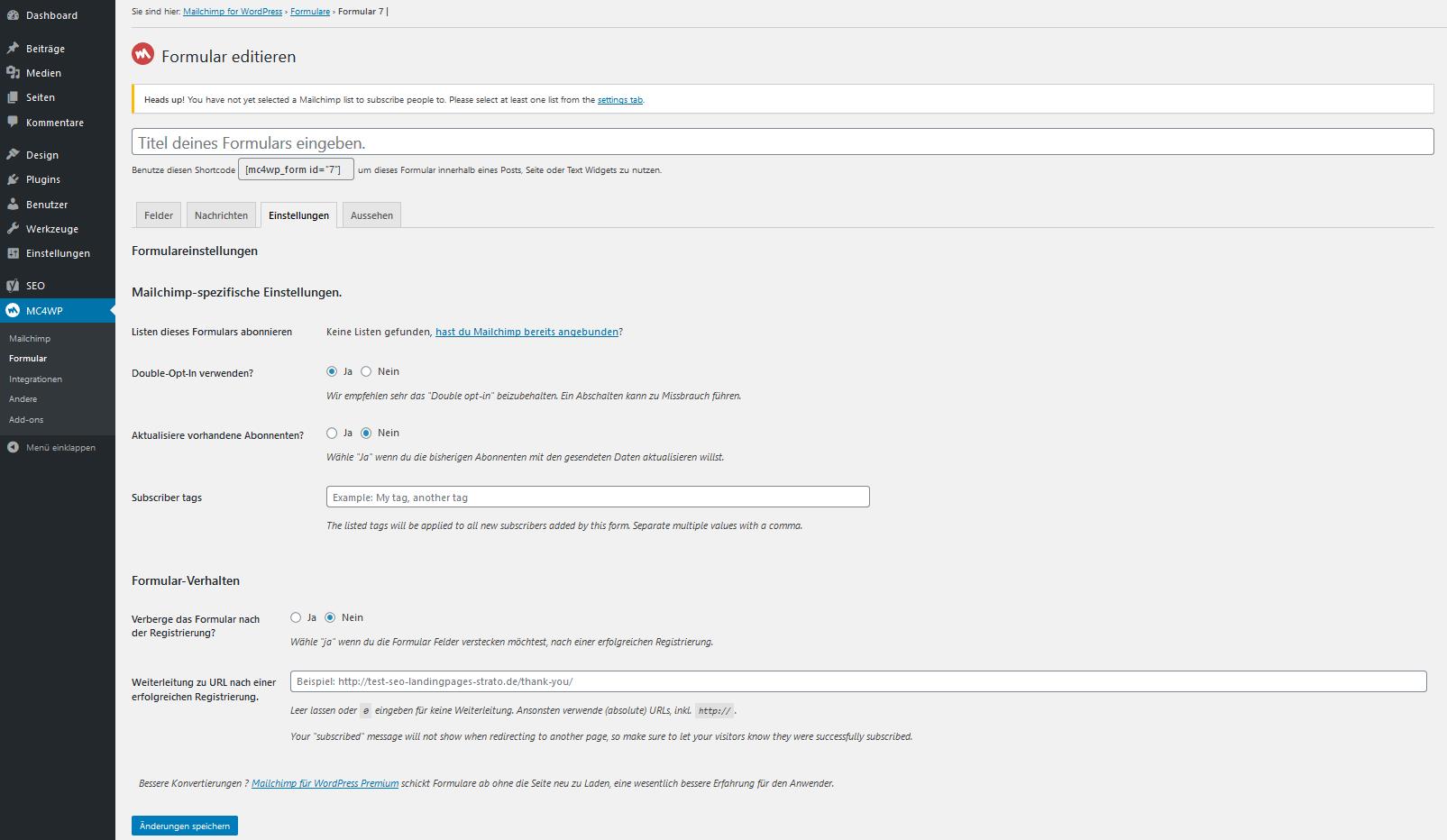This screenshot has height=840, width=1447.
Task: Open the Beiträge menu item
Action: coord(58,49)
